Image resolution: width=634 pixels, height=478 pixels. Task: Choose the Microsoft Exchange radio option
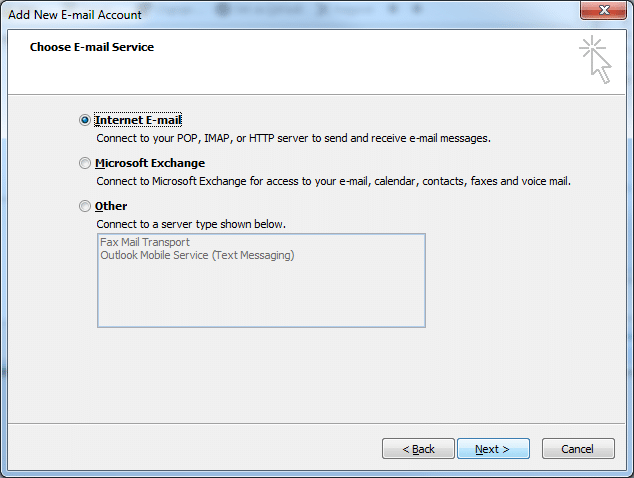(85, 163)
